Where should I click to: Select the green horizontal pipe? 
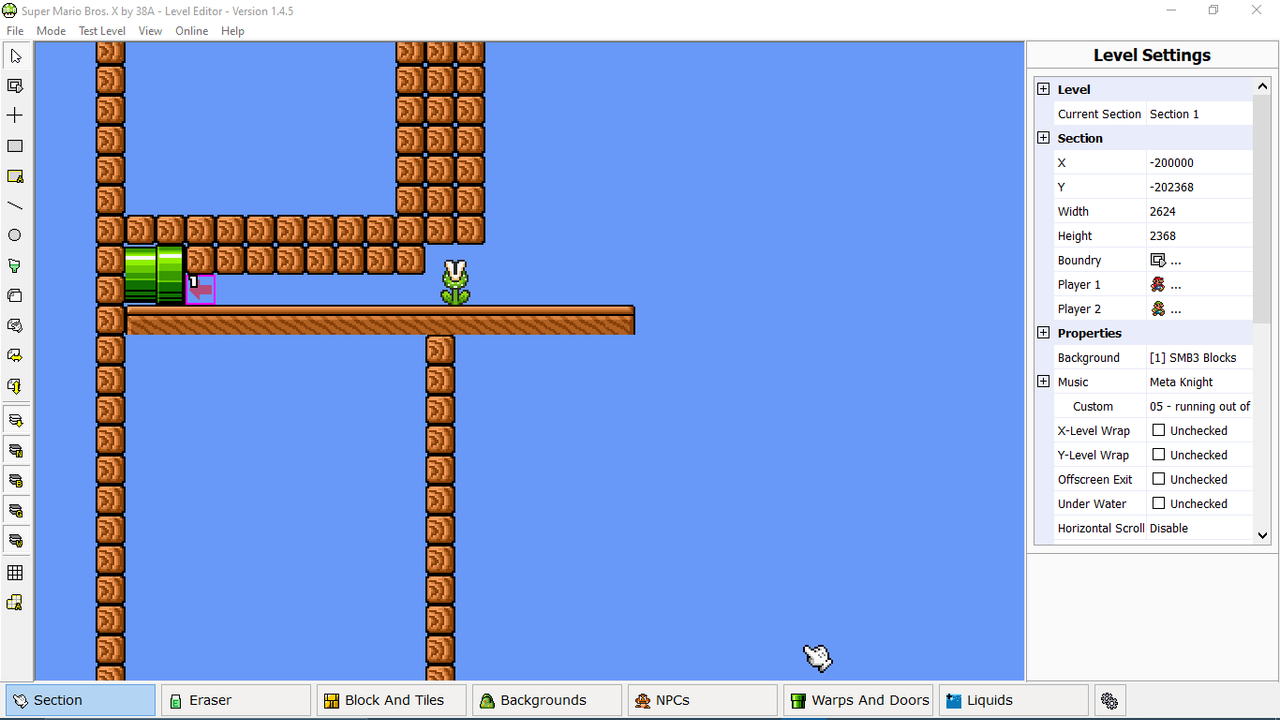point(155,275)
